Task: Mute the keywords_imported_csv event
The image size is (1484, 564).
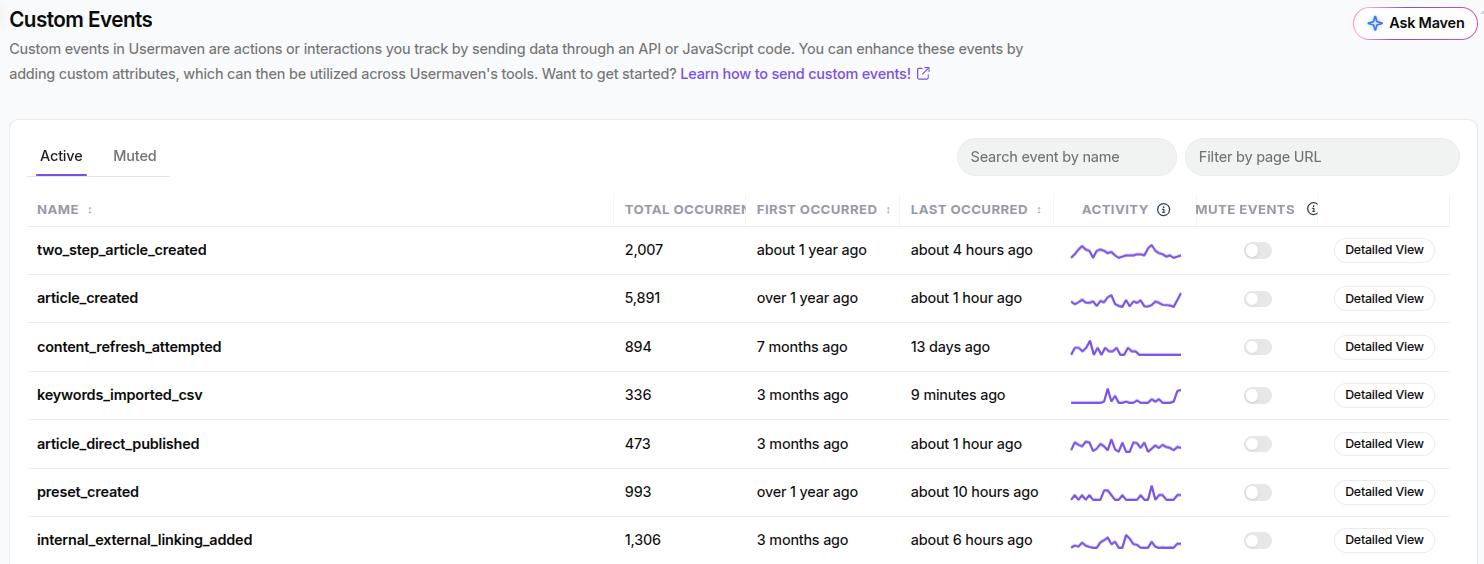Action: pos(1257,395)
